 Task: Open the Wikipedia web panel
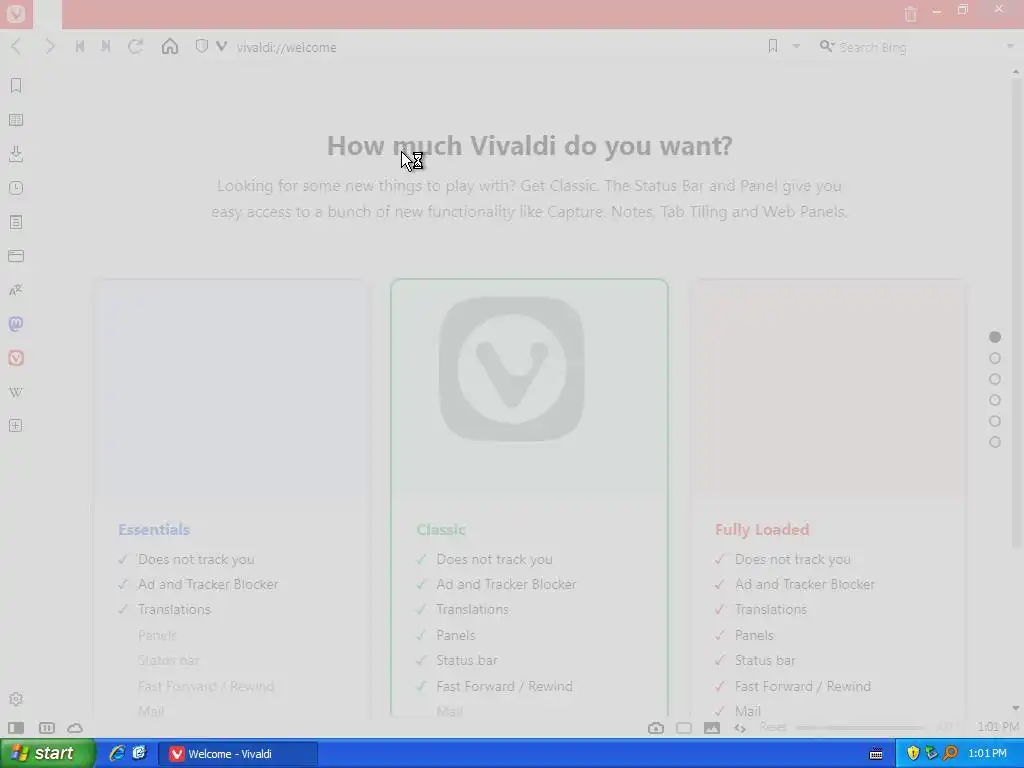[16, 392]
